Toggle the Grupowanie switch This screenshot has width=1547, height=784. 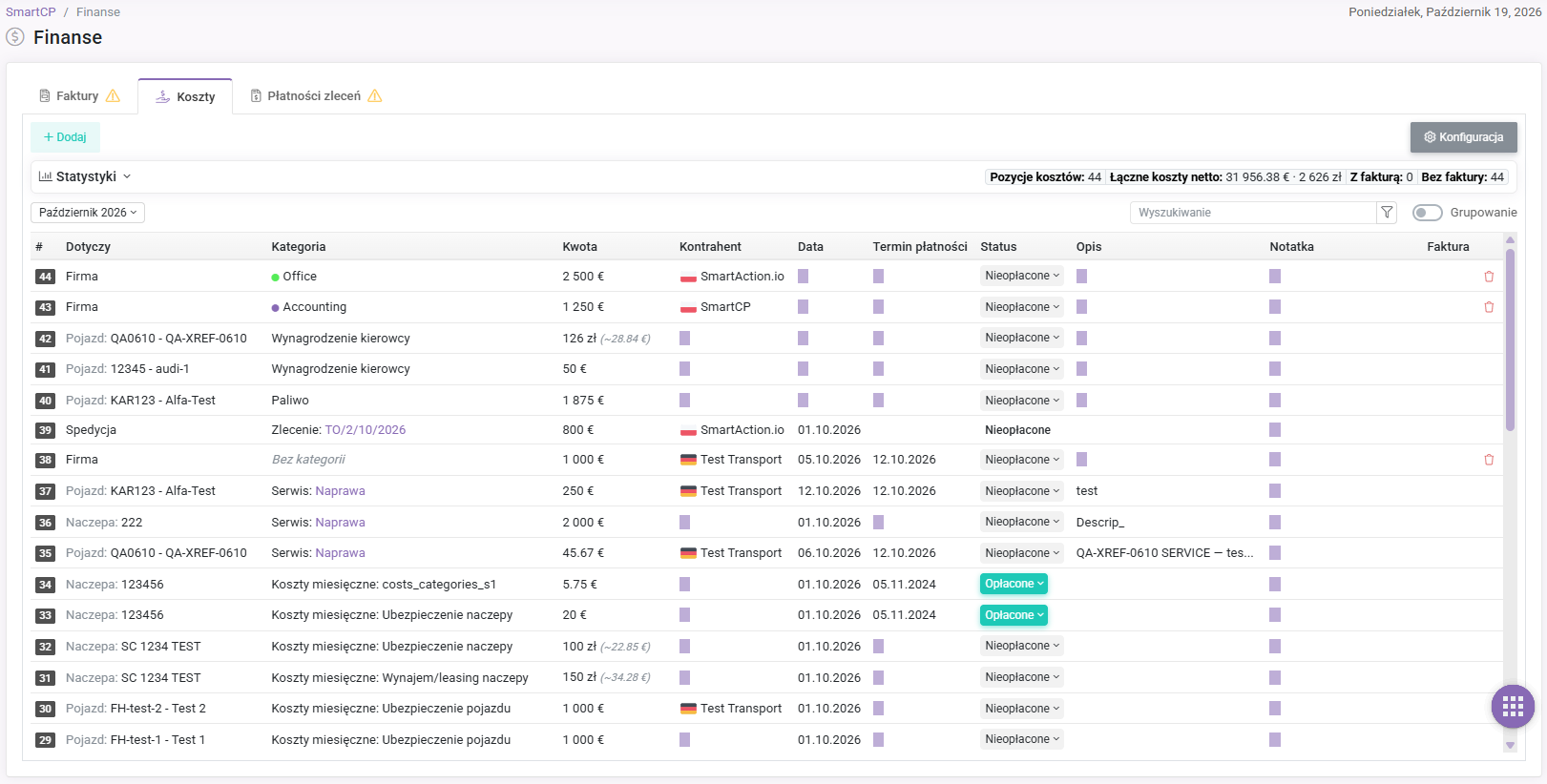1427,213
